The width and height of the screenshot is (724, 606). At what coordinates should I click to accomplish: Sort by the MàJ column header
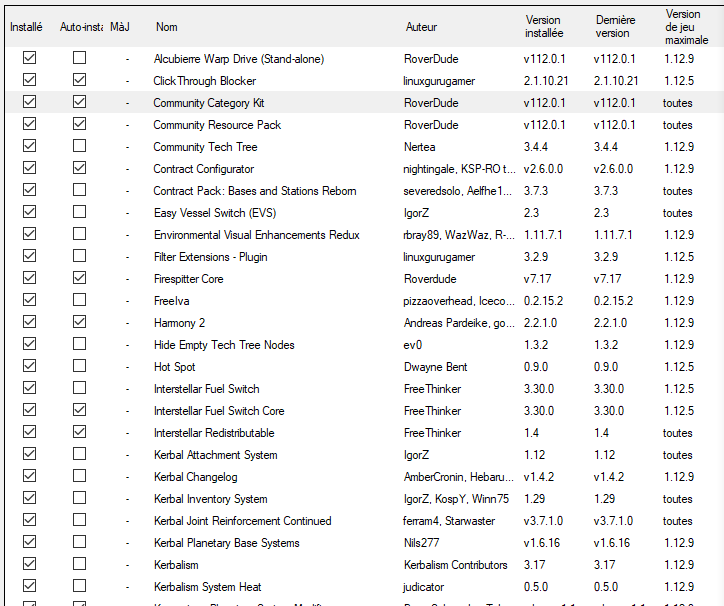pyautogui.click(x=120, y=27)
